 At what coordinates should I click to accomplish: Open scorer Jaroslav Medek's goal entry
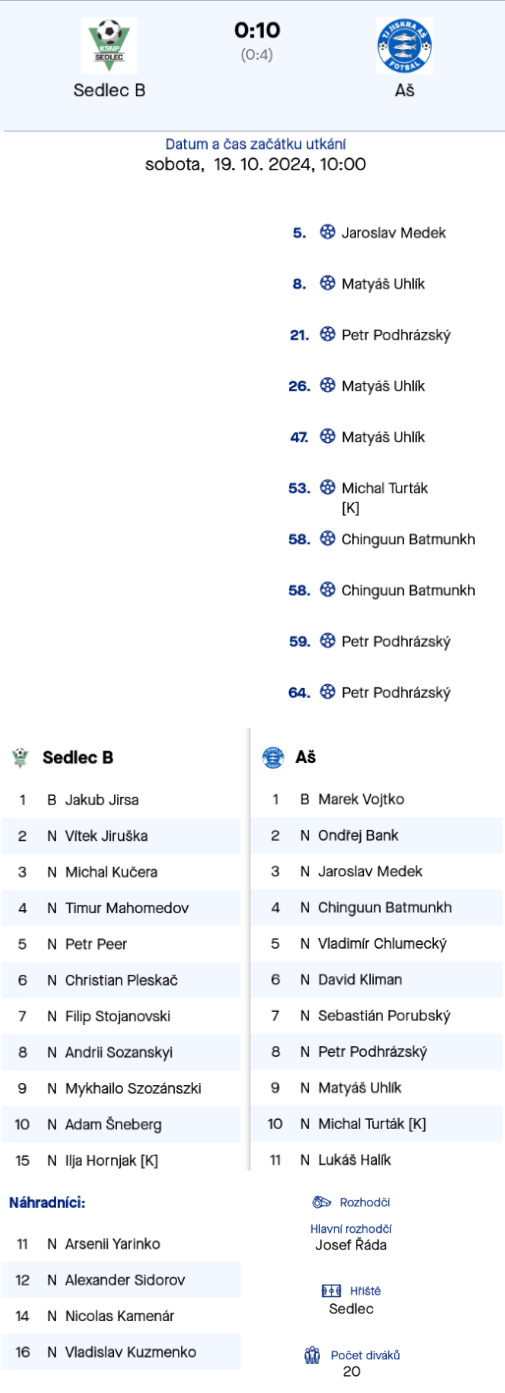pyautogui.click(x=394, y=232)
